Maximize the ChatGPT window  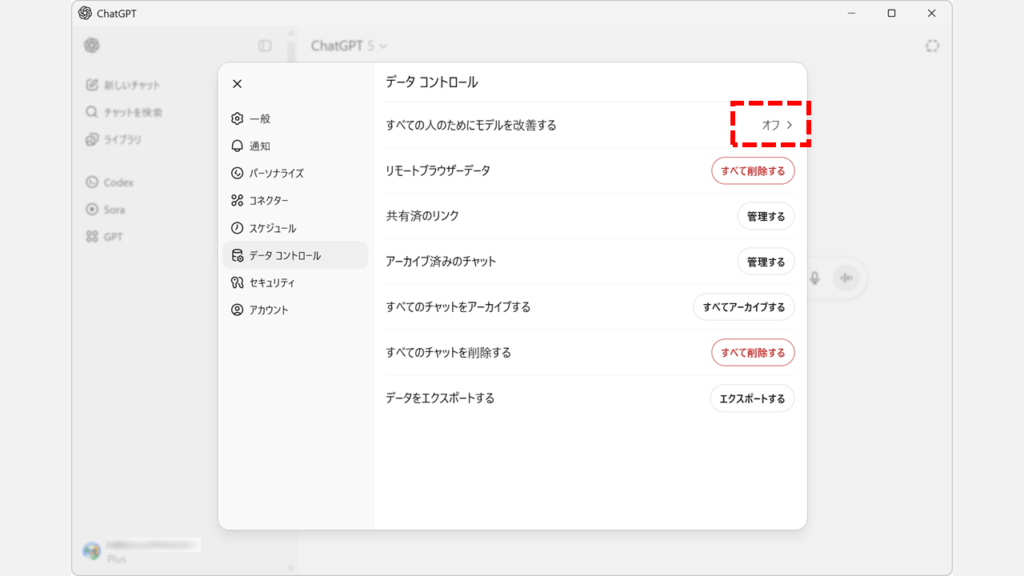coord(891,13)
